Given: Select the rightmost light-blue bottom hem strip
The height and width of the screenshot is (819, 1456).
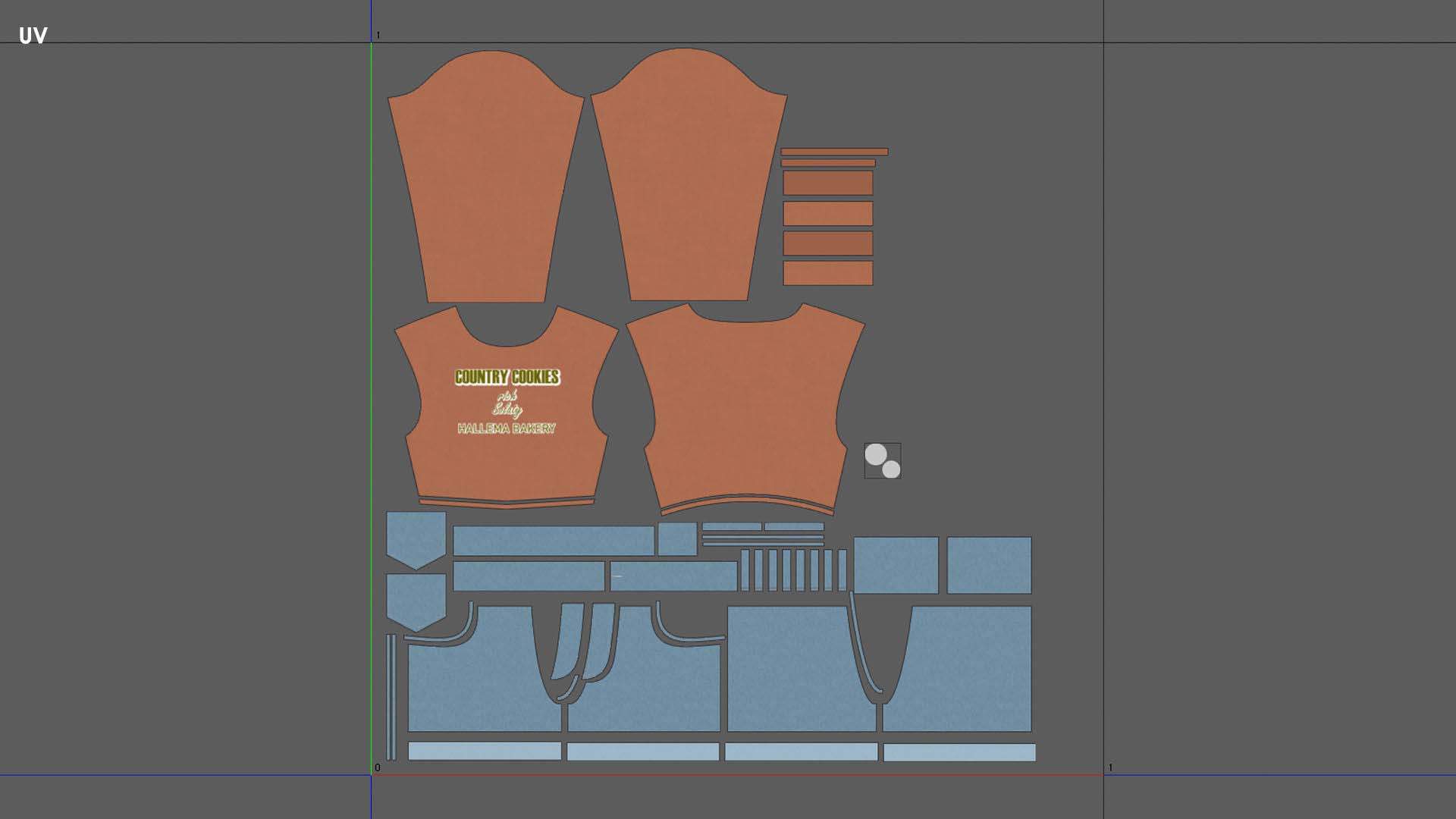Looking at the screenshot, I should (x=959, y=752).
